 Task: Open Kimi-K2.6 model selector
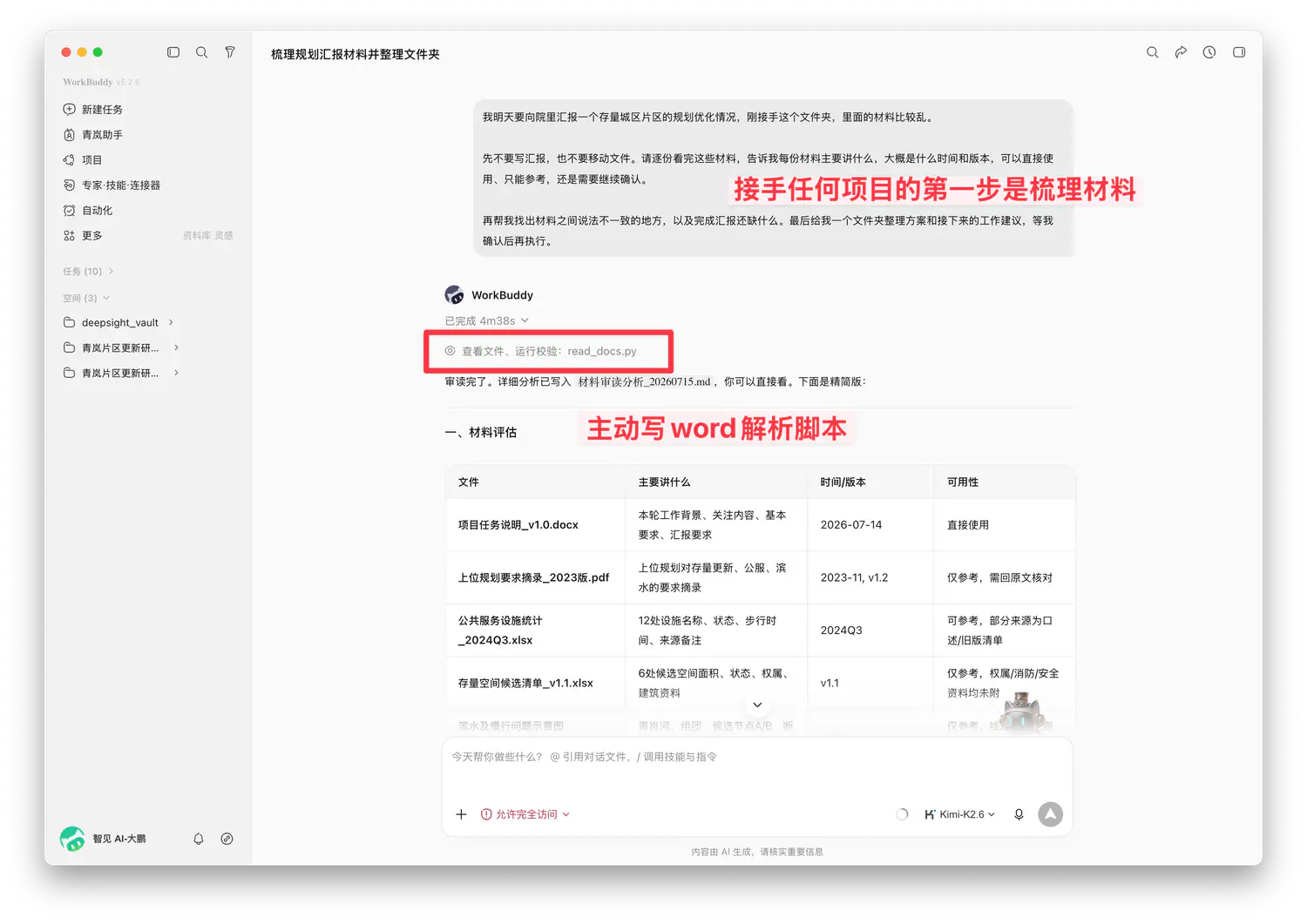(959, 815)
